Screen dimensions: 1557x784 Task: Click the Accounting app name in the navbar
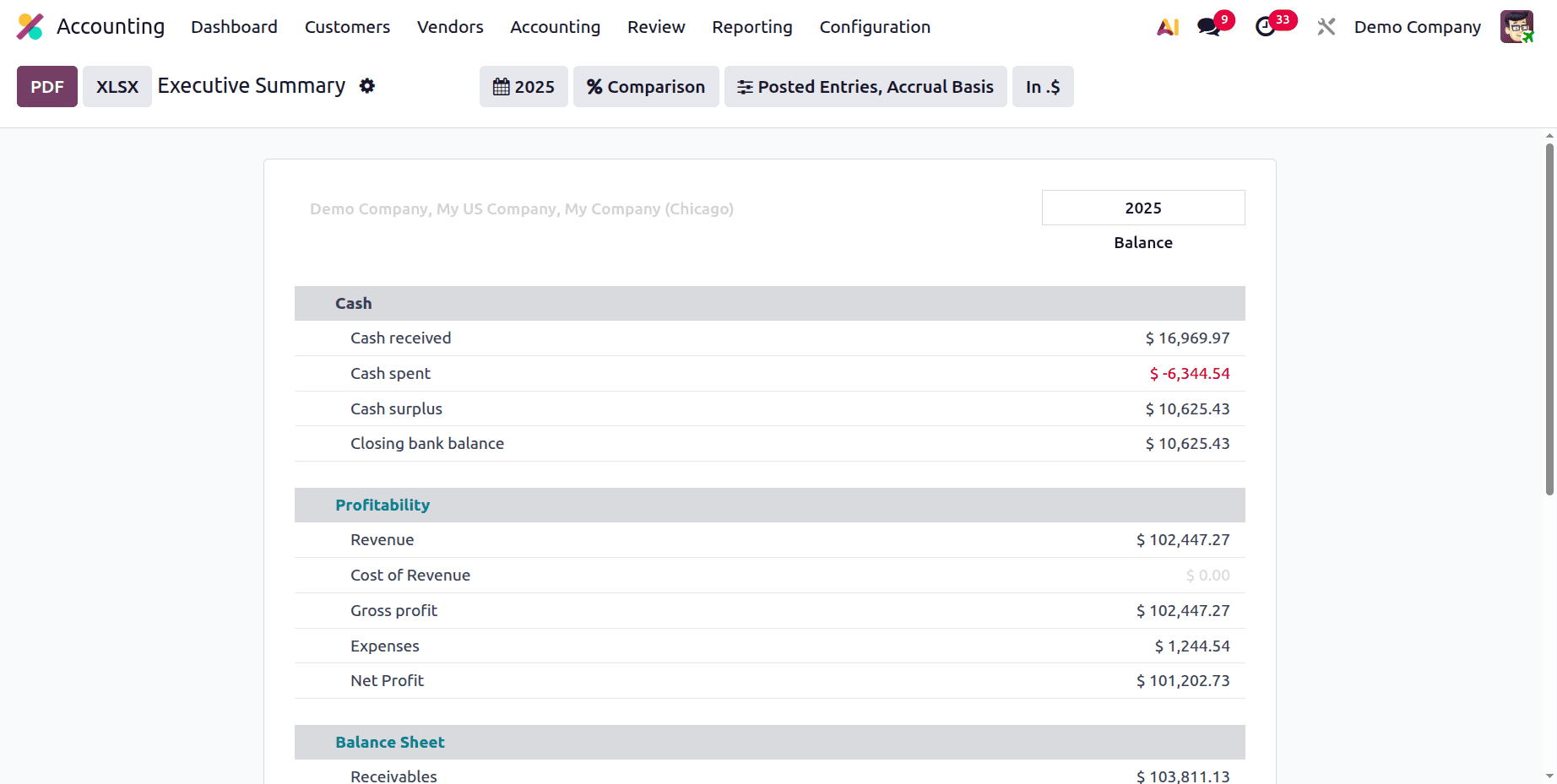click(x=111, y=27)
